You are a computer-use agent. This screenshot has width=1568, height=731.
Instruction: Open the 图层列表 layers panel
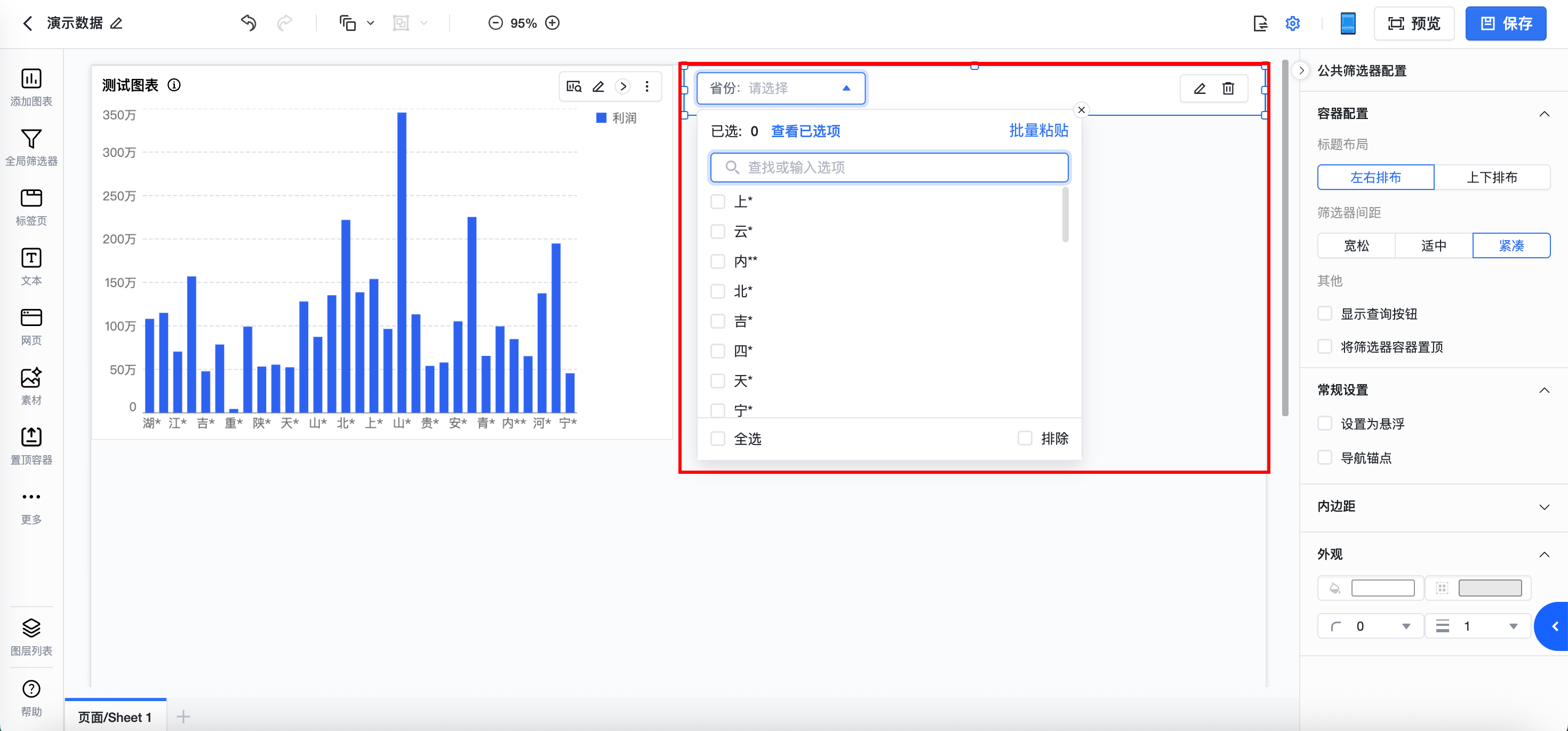click(31, 628)
